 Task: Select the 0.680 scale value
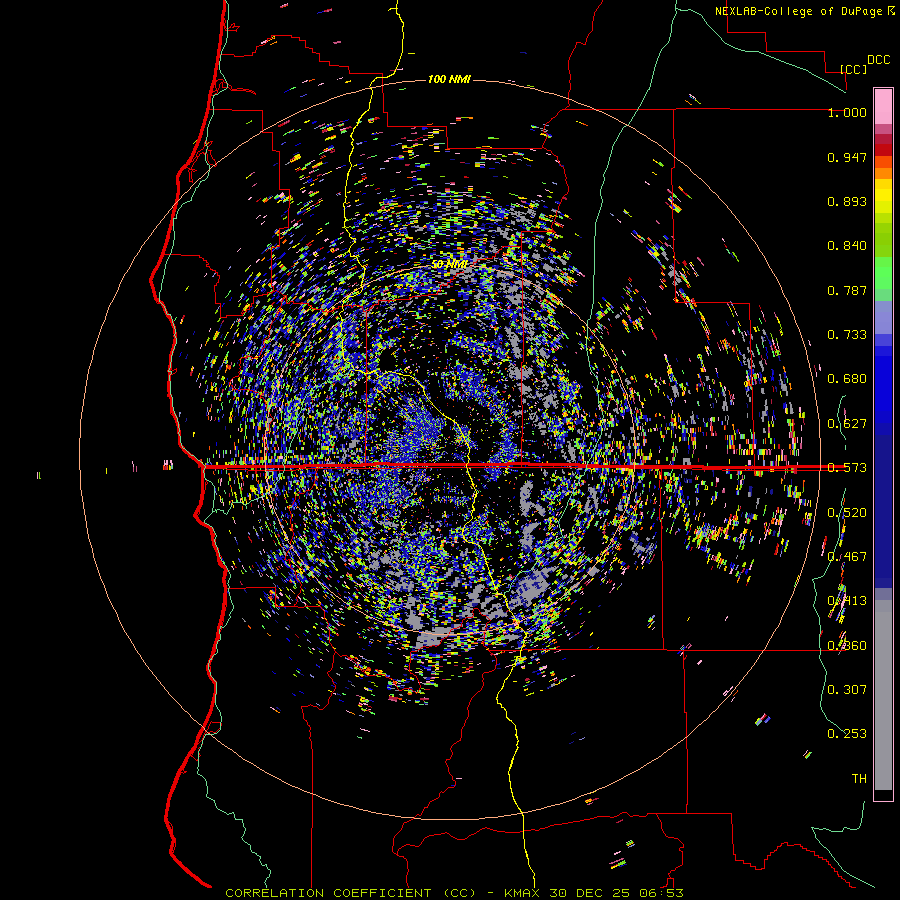[x=847, y=379]
